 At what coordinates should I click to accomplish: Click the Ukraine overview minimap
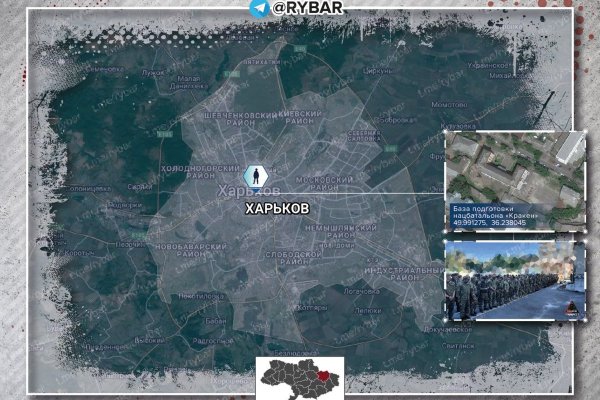tap(300, 378)
